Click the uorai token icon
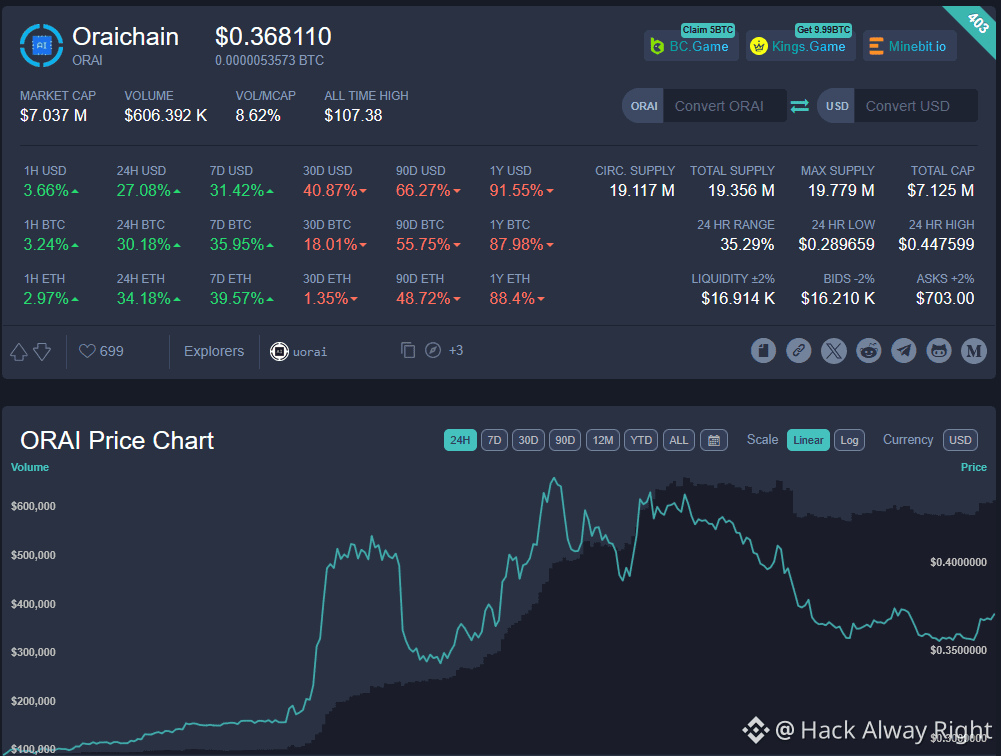Screen dimensions: 1001x756 [x=279, y=351]
